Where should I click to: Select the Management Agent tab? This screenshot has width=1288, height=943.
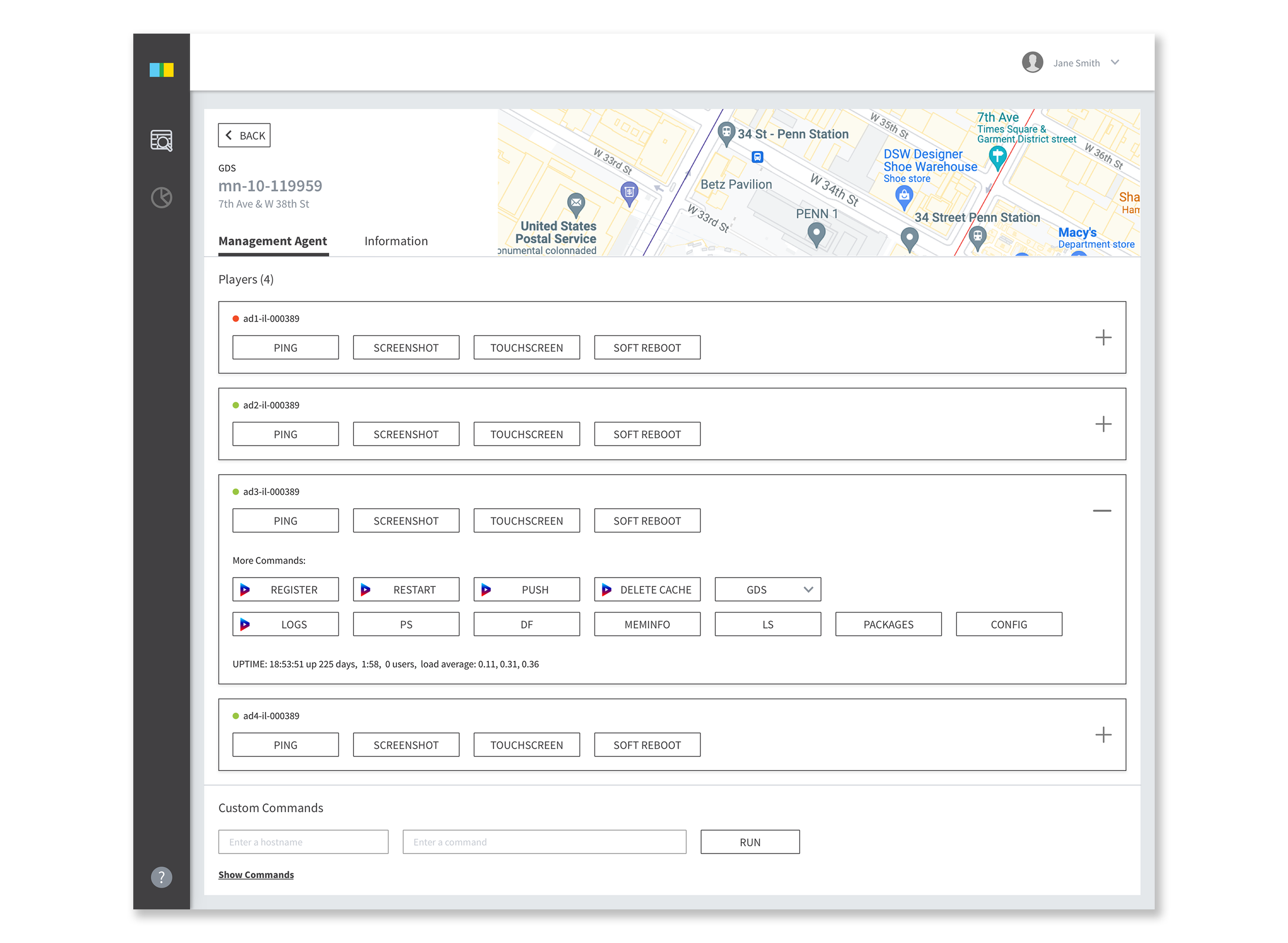(272, 241)
